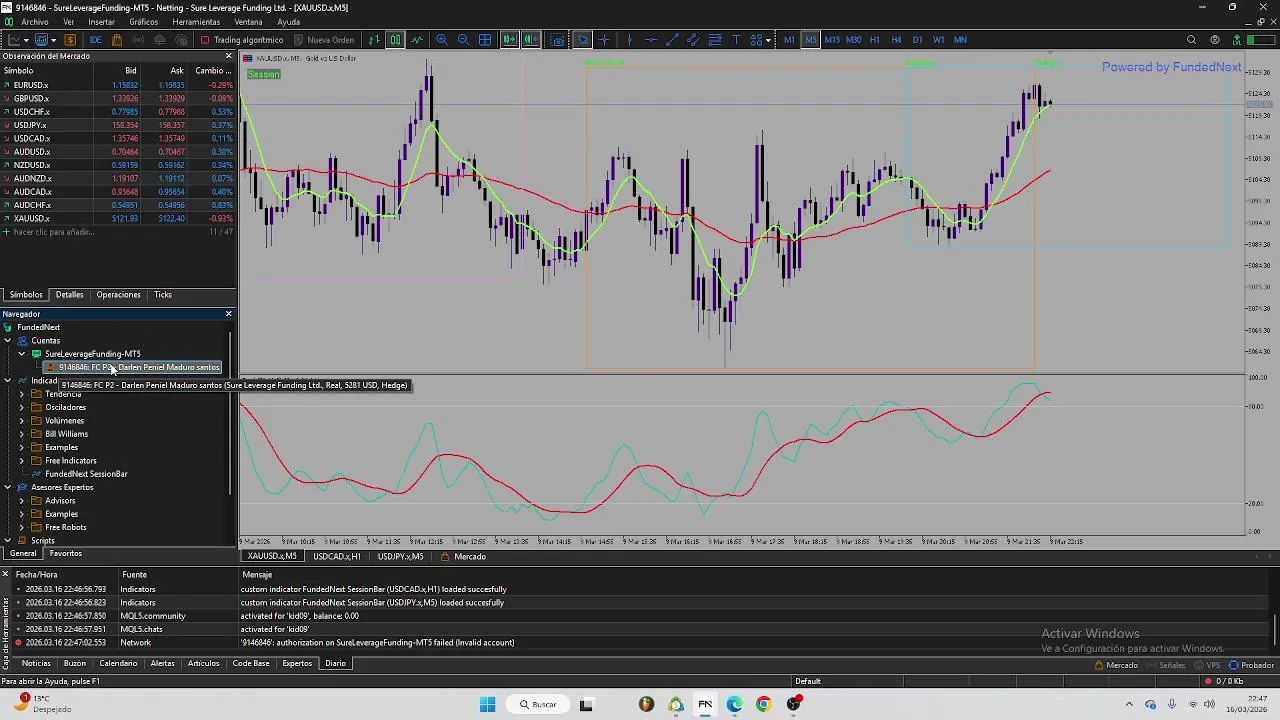Screen dimensions: 1280x720
Task: Open the market shopping bag icon
Action: tap(117, 40)
